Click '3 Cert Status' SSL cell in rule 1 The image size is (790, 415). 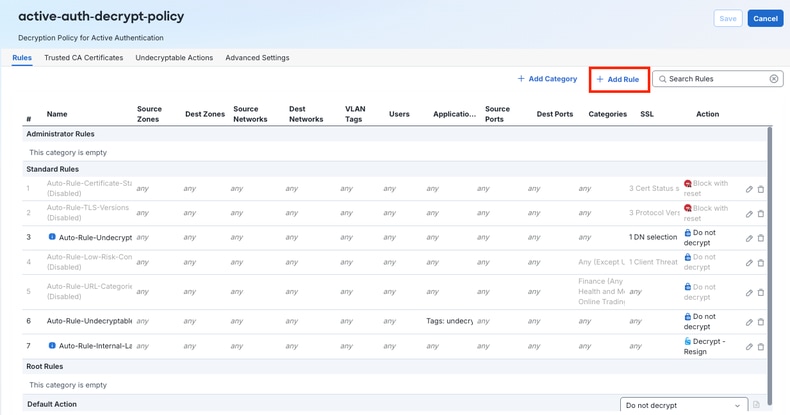654,188
